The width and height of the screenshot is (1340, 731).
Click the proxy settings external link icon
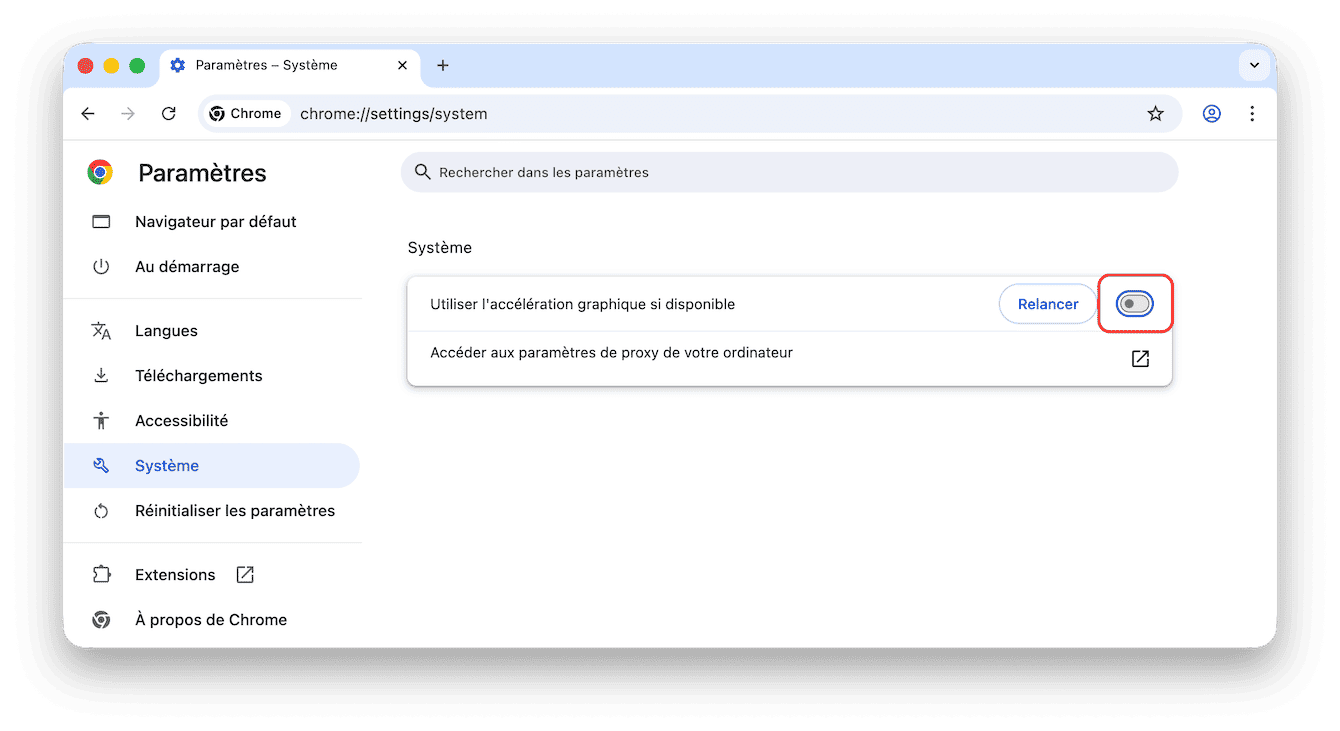click(1140, 359)
